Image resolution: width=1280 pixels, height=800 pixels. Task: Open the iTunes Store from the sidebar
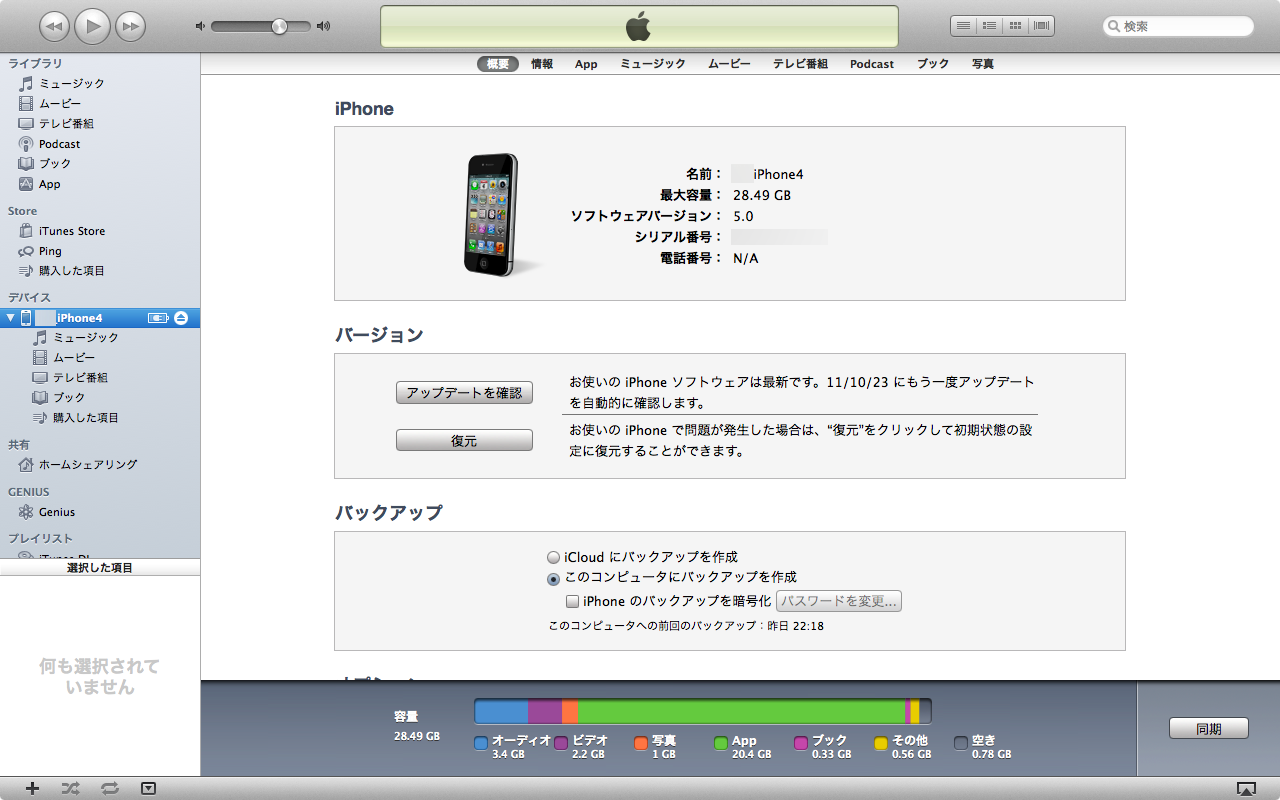[71, 231]
